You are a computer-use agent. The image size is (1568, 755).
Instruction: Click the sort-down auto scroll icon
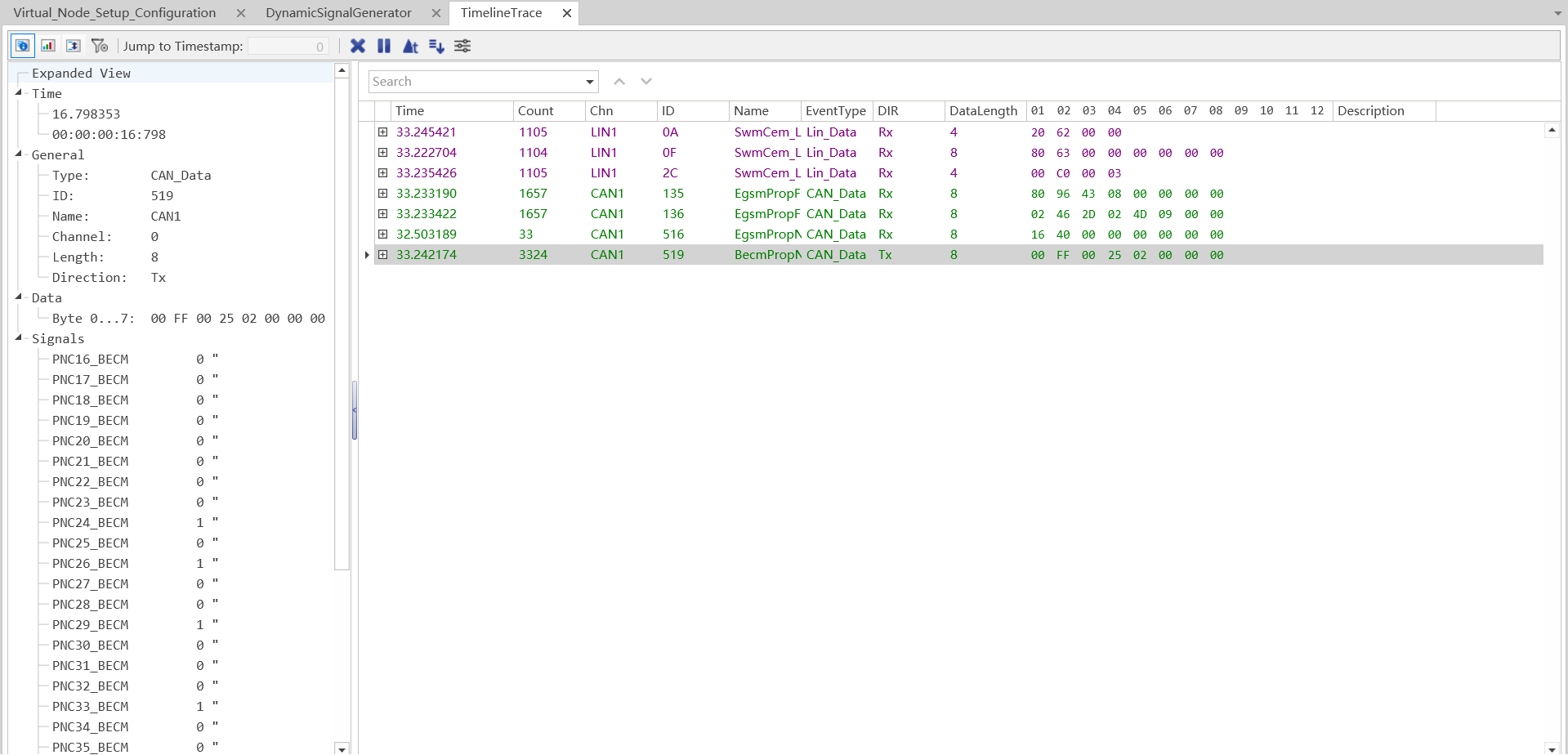[436, 47]
